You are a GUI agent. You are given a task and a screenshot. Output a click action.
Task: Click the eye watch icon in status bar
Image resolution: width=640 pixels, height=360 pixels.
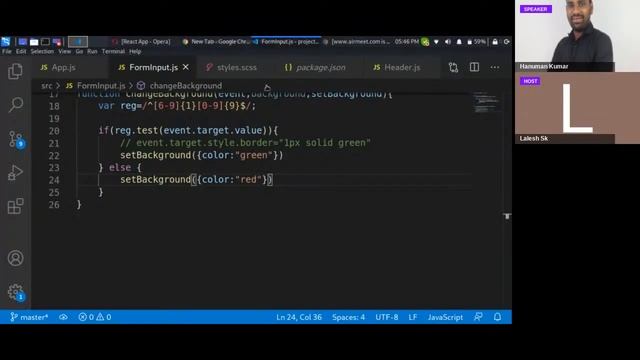[x=63, y=317]
